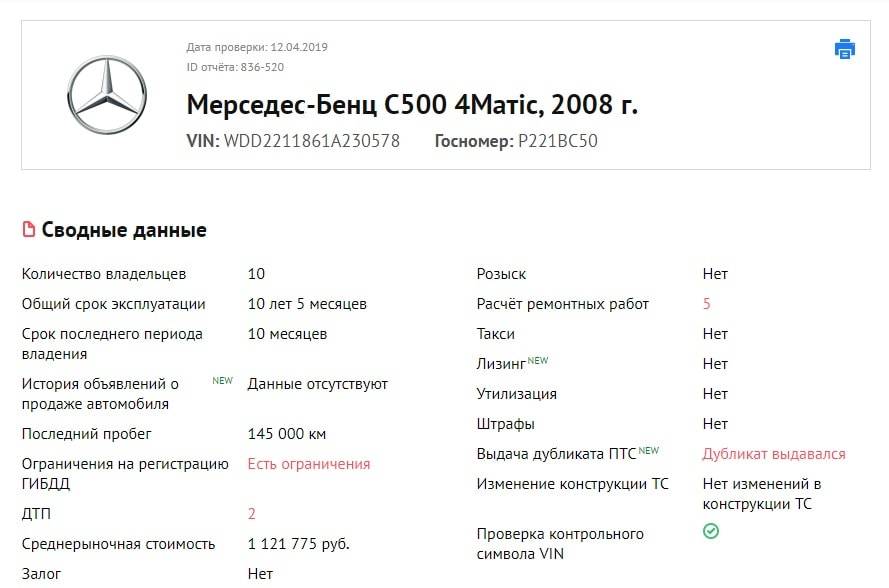The image size is (889, 588).
Task: Click the last mileage value 145 000 км
Action: pos(287,434)
